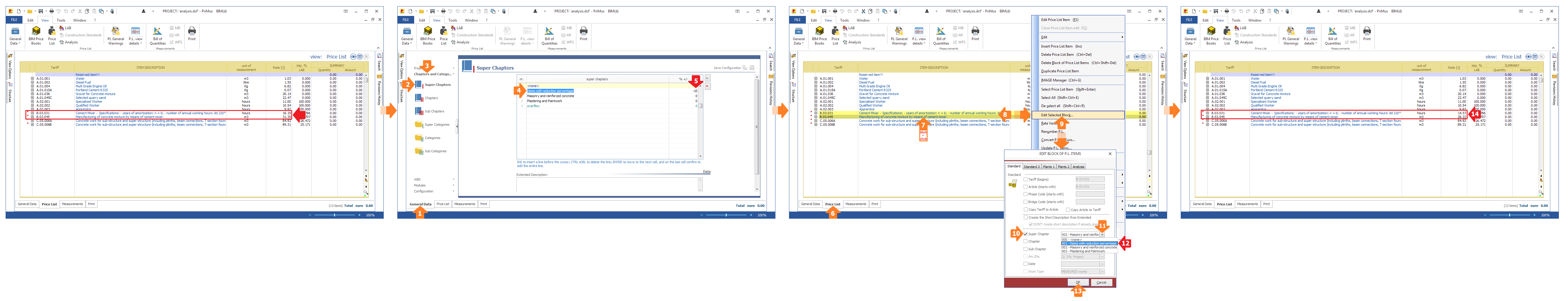Close the Edit Block of P.L. Items dialog
Screen dimensions: 1568x301
click(1110, 154)
